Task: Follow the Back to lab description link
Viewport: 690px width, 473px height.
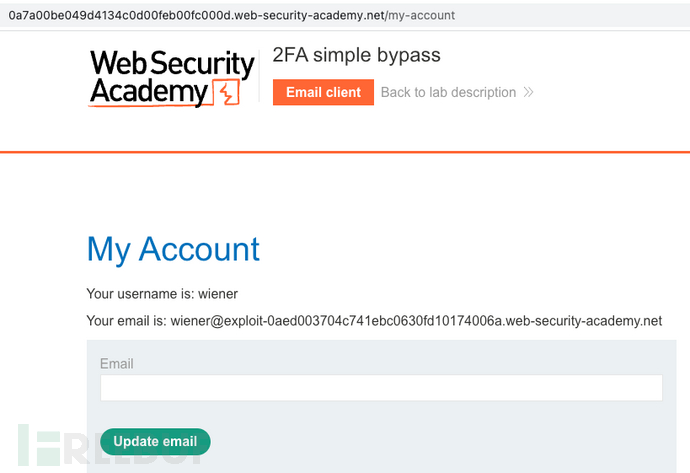Action: pyautogui.click(x=448, y=92)
